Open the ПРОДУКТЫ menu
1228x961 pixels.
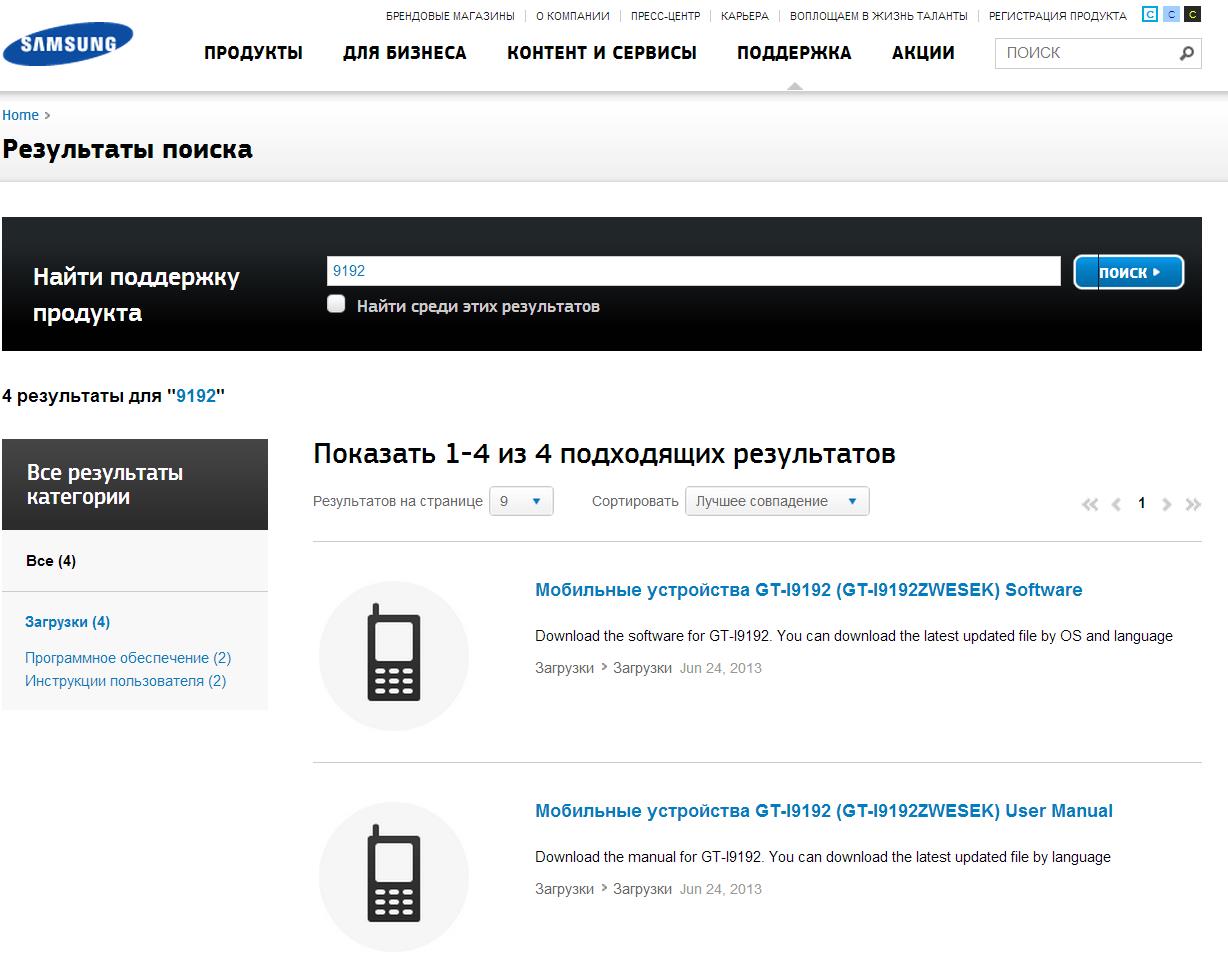pos(253,53)
